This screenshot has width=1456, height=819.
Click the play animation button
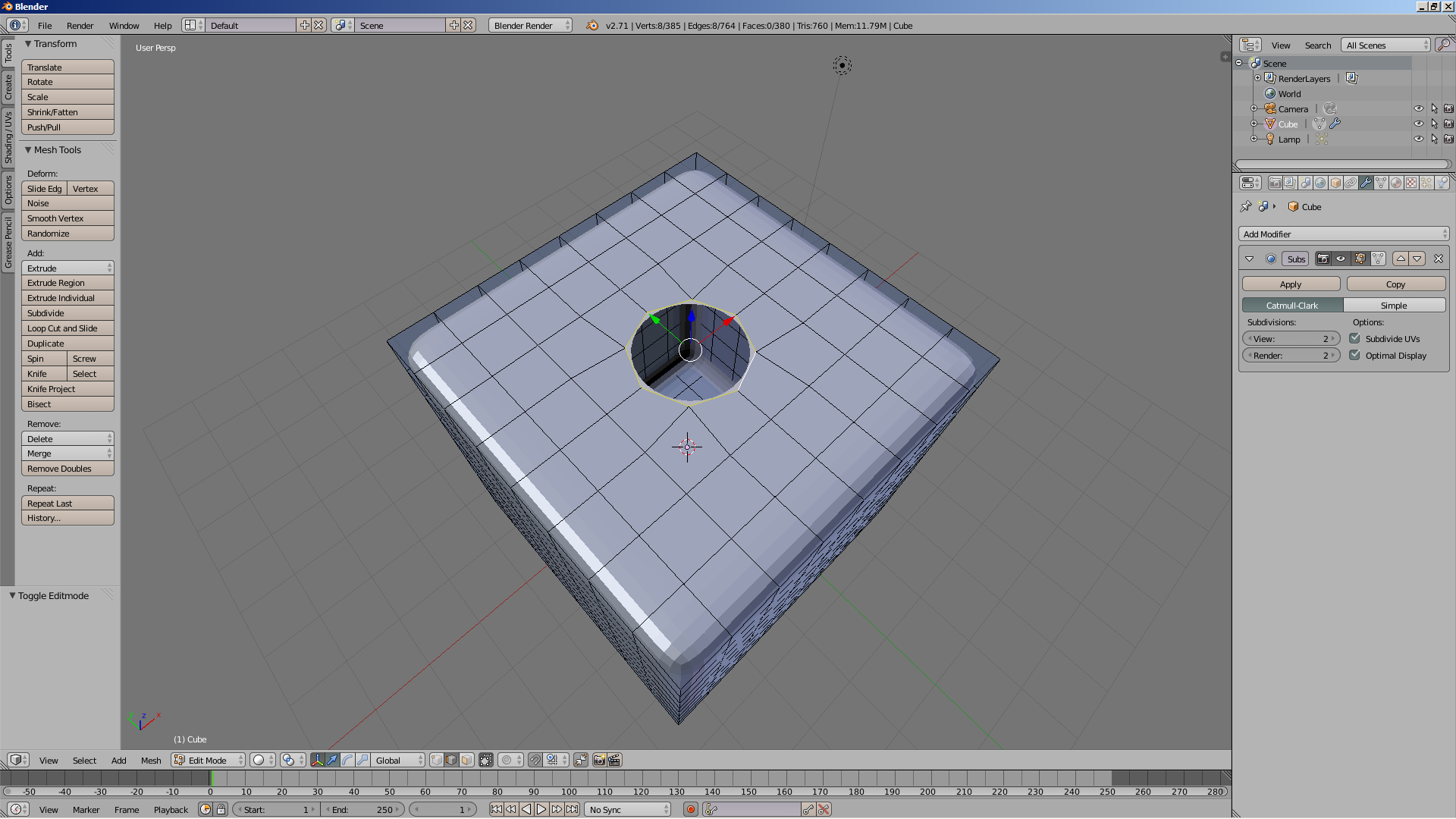(541, 809)
